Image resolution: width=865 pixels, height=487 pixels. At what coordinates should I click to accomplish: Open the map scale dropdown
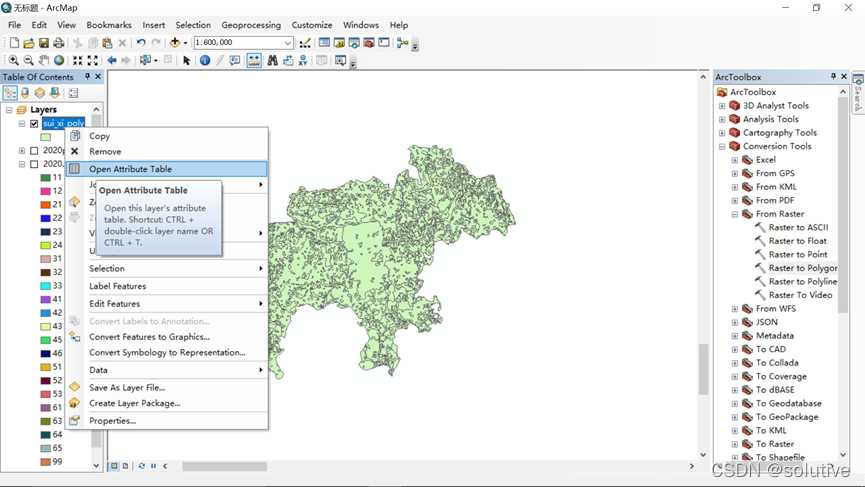(288, 43)
